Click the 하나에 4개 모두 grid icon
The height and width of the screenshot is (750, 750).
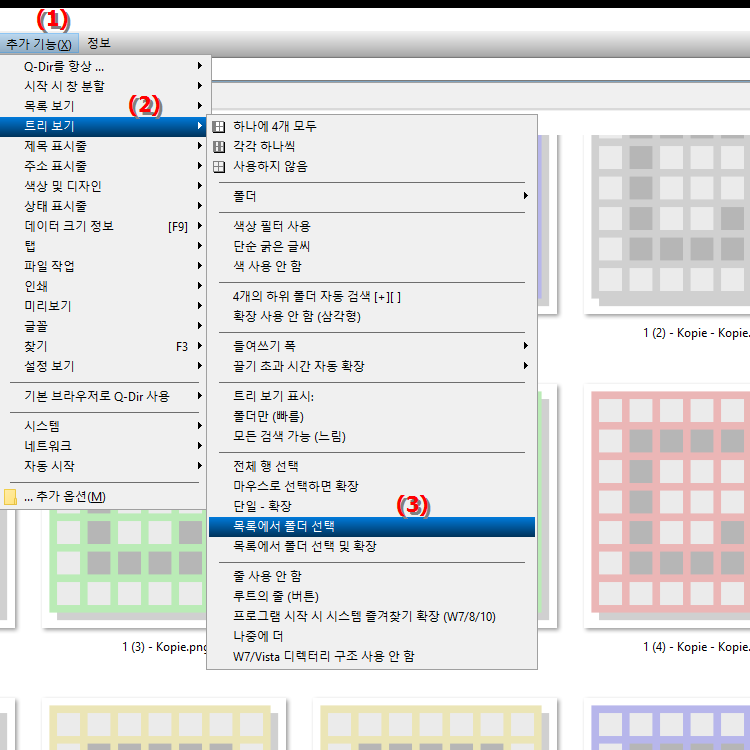[219, 126]
